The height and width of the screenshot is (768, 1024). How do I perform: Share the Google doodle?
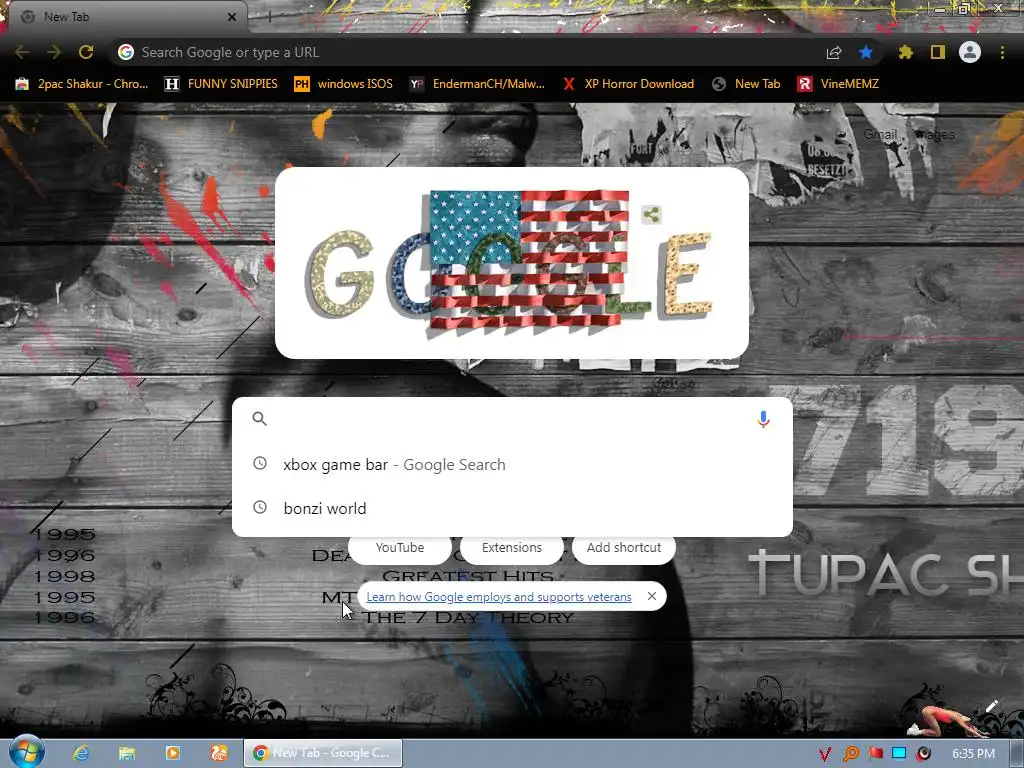tap(651, 214)
